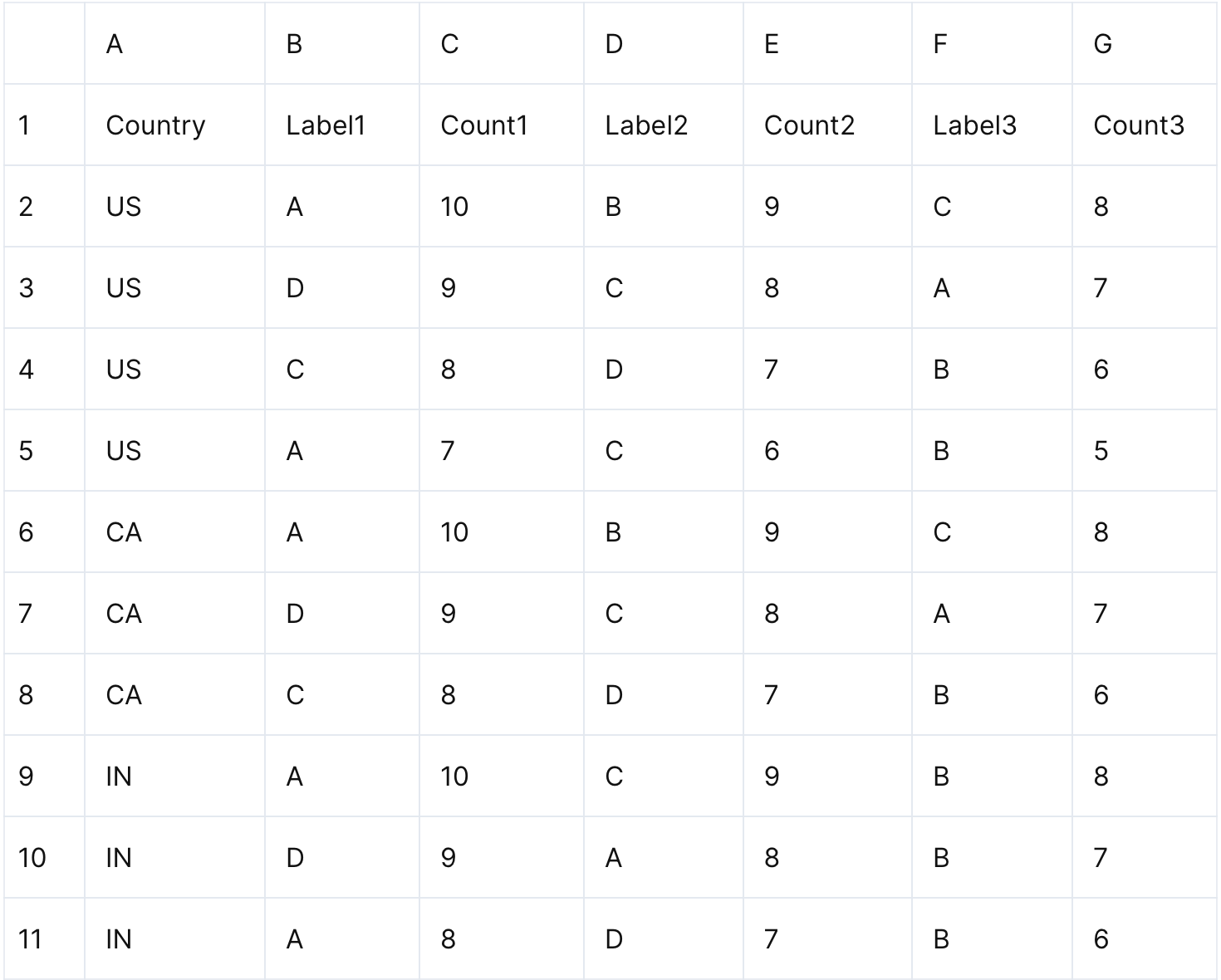Image resolution: width=1221 pixels, height=980 pixels.
Task: Click the column E header letter
Action: pos(772,44)
